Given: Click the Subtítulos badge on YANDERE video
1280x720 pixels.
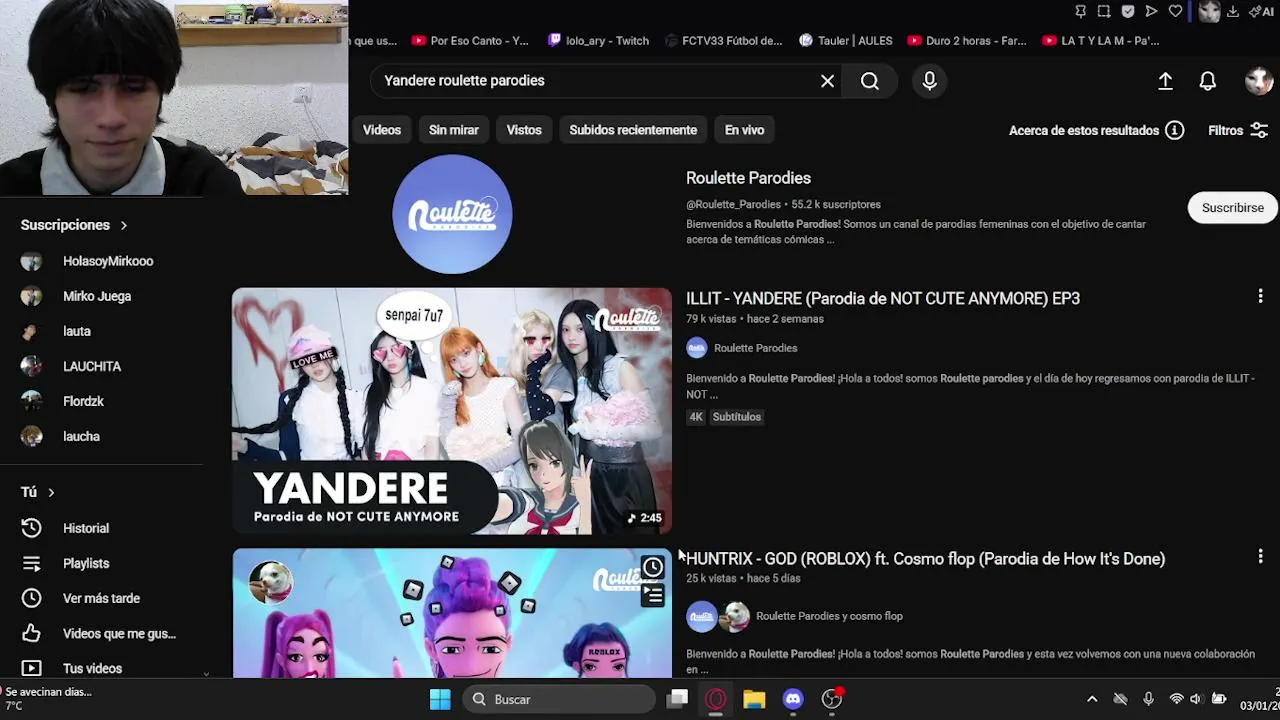Looking at the screenshot, I should coord(737,417).
